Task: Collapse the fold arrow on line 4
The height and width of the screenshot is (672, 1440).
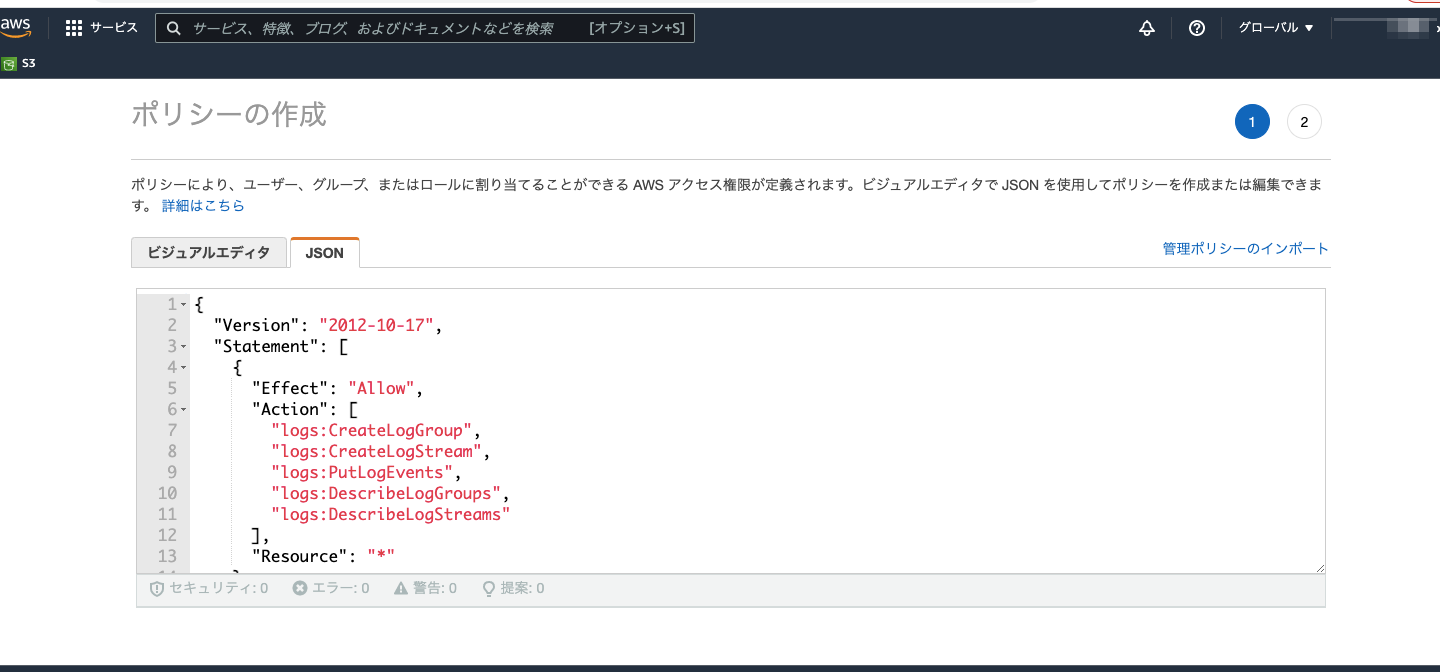Action: click(184, 367)
